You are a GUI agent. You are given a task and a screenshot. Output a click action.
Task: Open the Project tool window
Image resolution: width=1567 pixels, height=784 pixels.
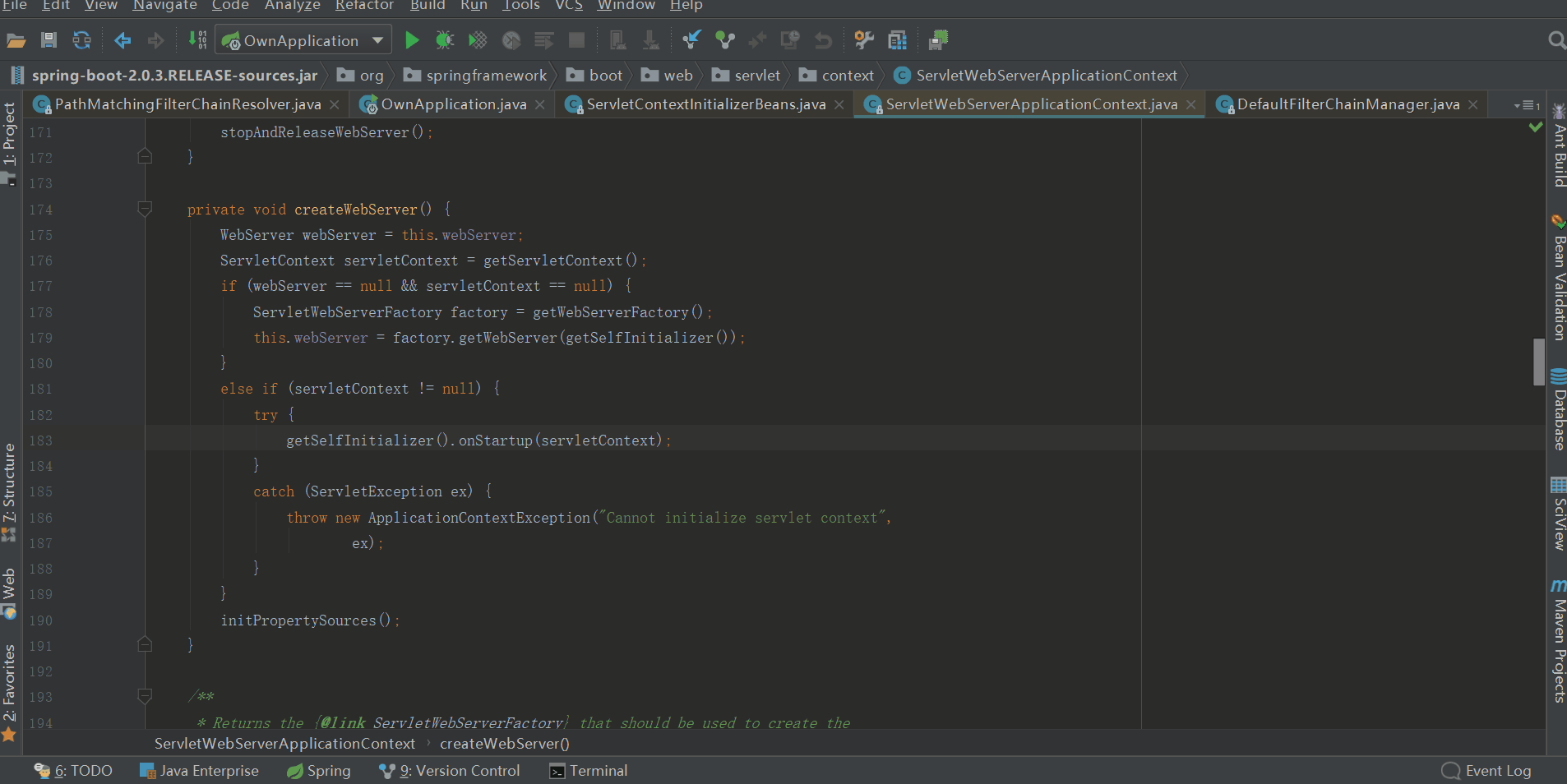[10, 142]
